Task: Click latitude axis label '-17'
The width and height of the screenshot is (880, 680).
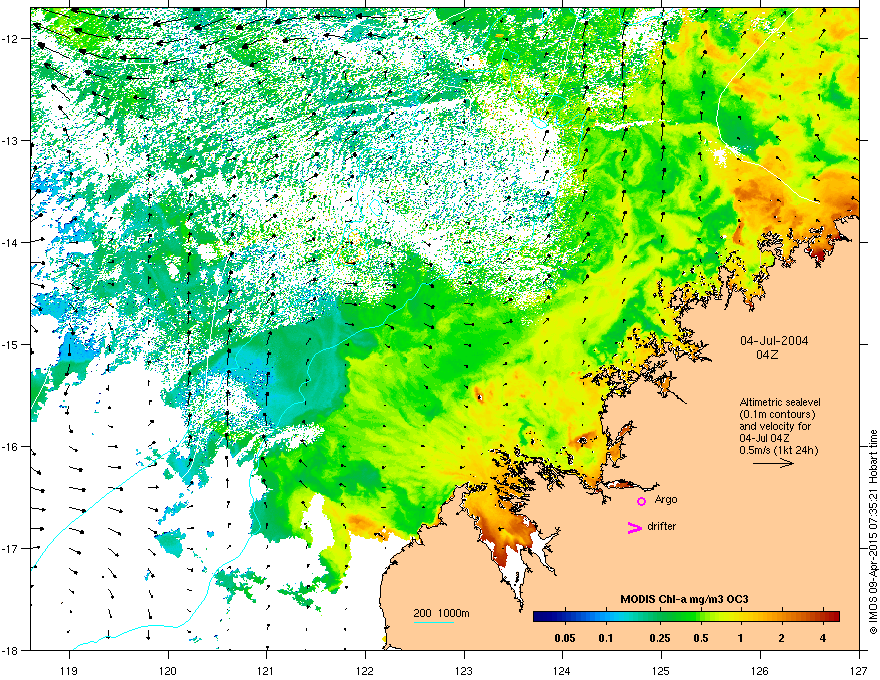Action: [x=11, y=548]
